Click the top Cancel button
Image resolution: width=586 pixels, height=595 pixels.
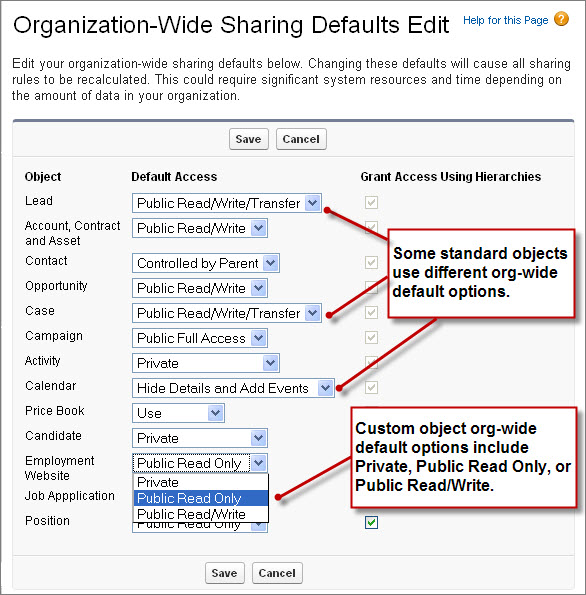301,139
